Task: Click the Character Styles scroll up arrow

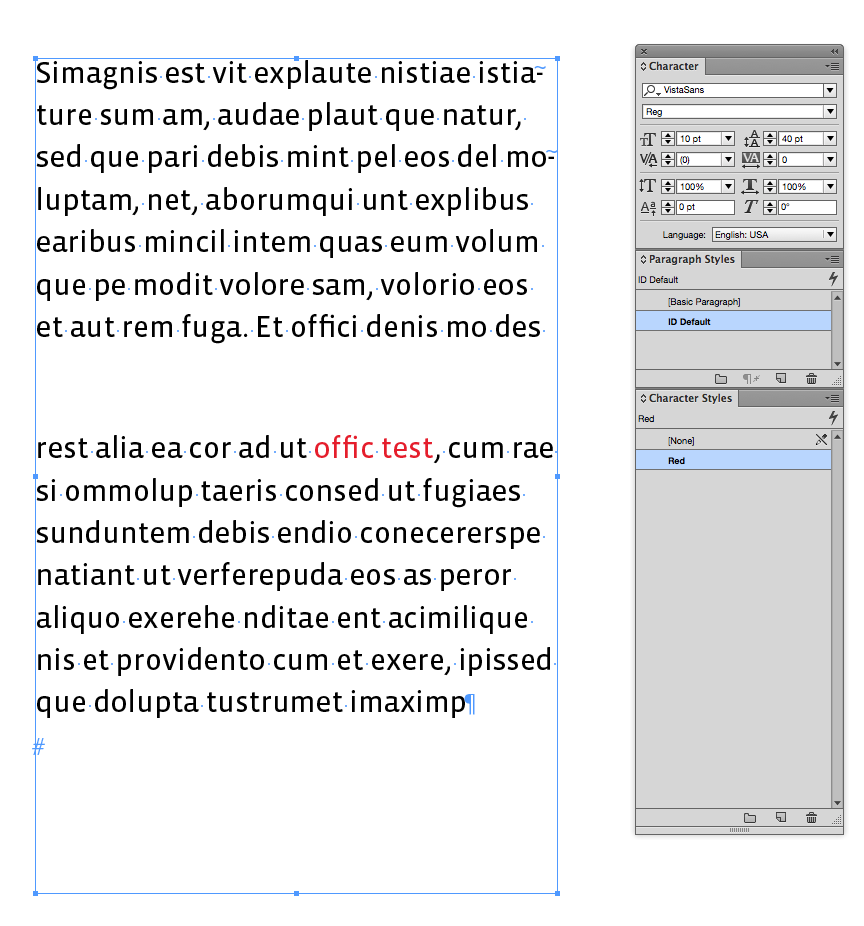Action: click(837, 436)
